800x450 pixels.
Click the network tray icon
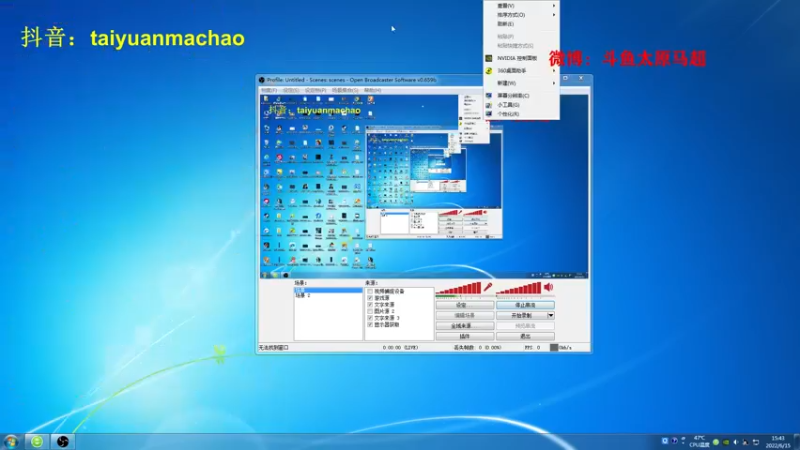(x=756, y=442)
